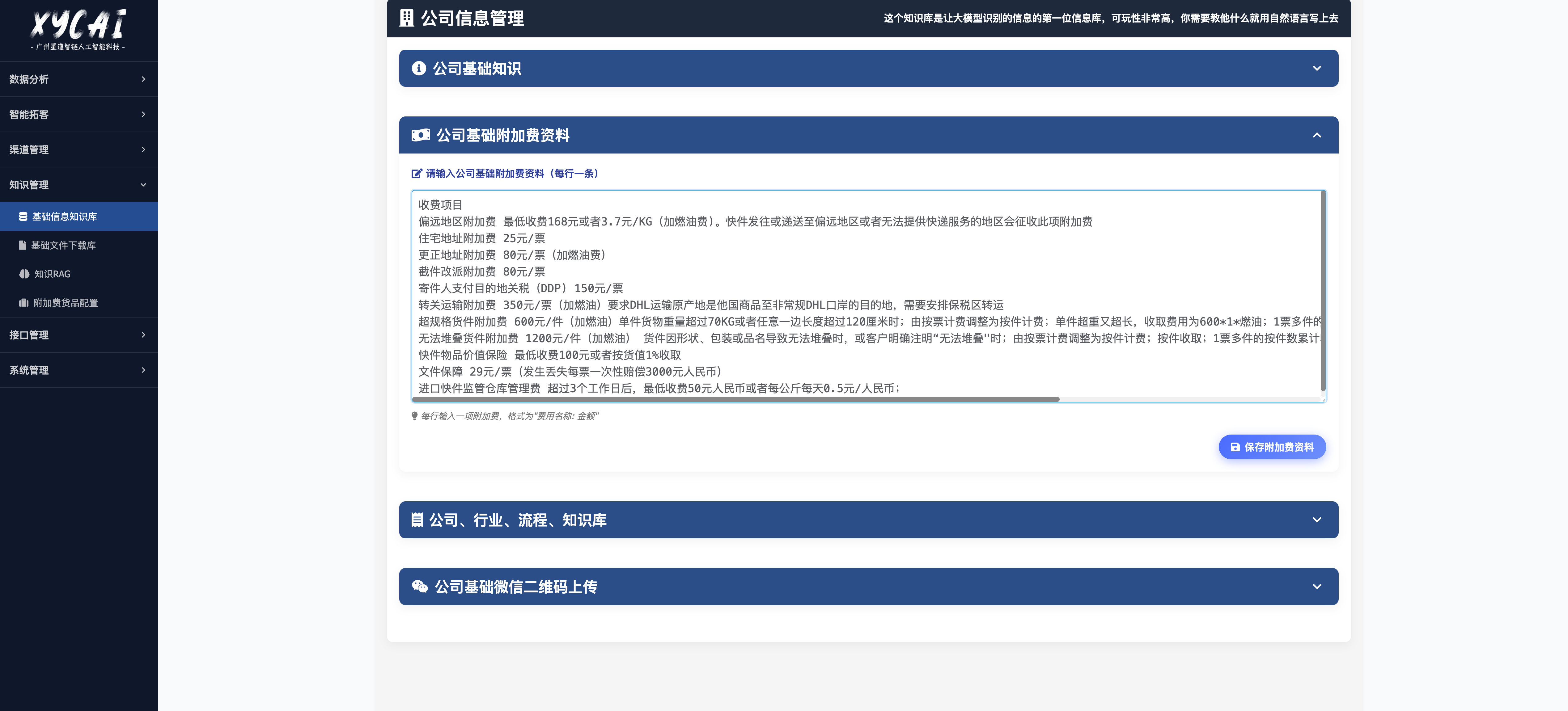Click the document icon beside 公司、行业、流程、知识库

pos(417,520)
